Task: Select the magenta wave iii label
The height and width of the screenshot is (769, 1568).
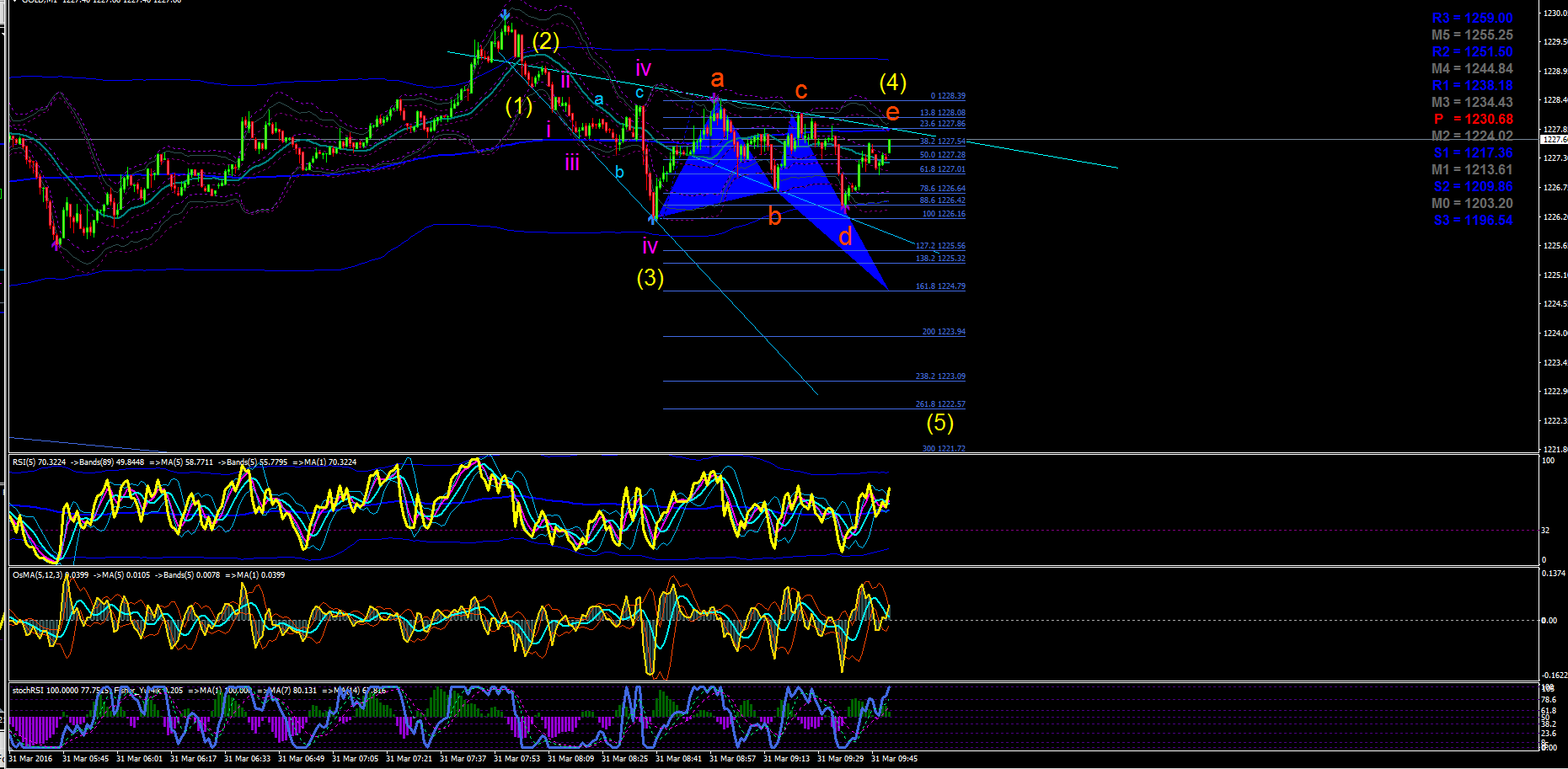Action: [572, 163]
